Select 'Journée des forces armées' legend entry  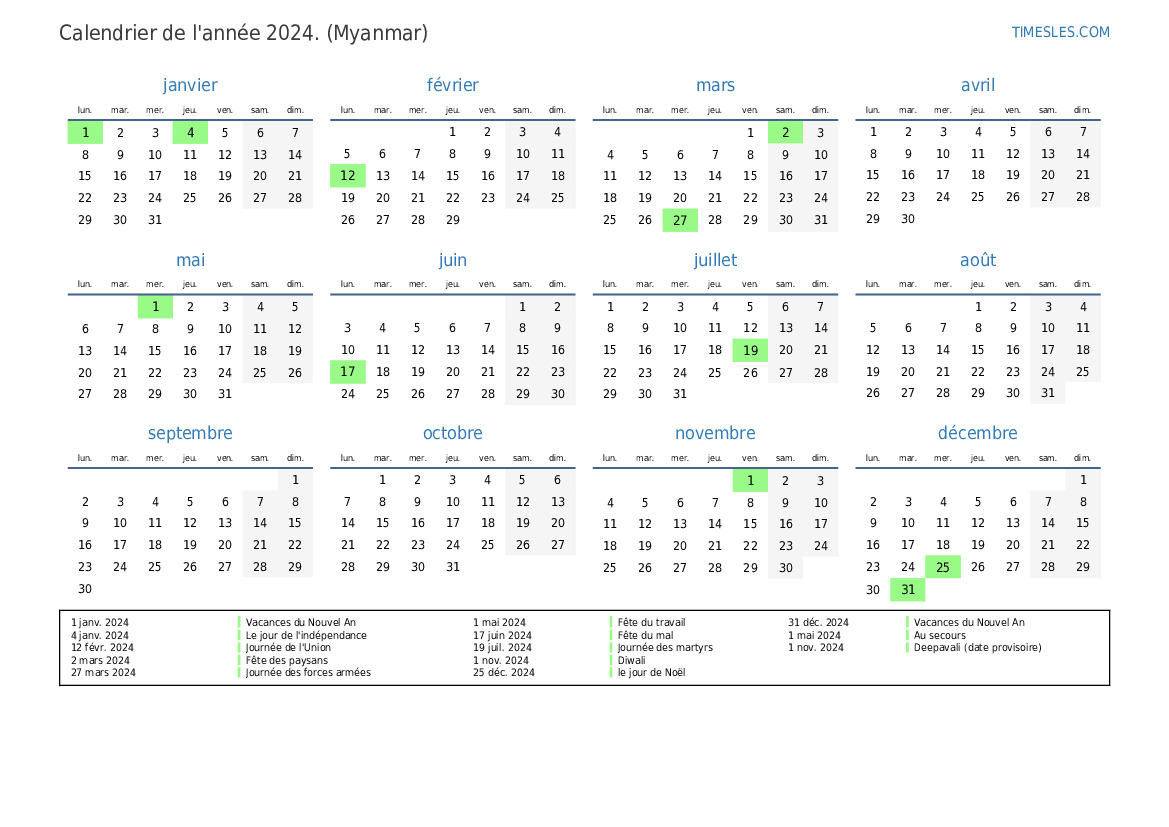point(308,673)
